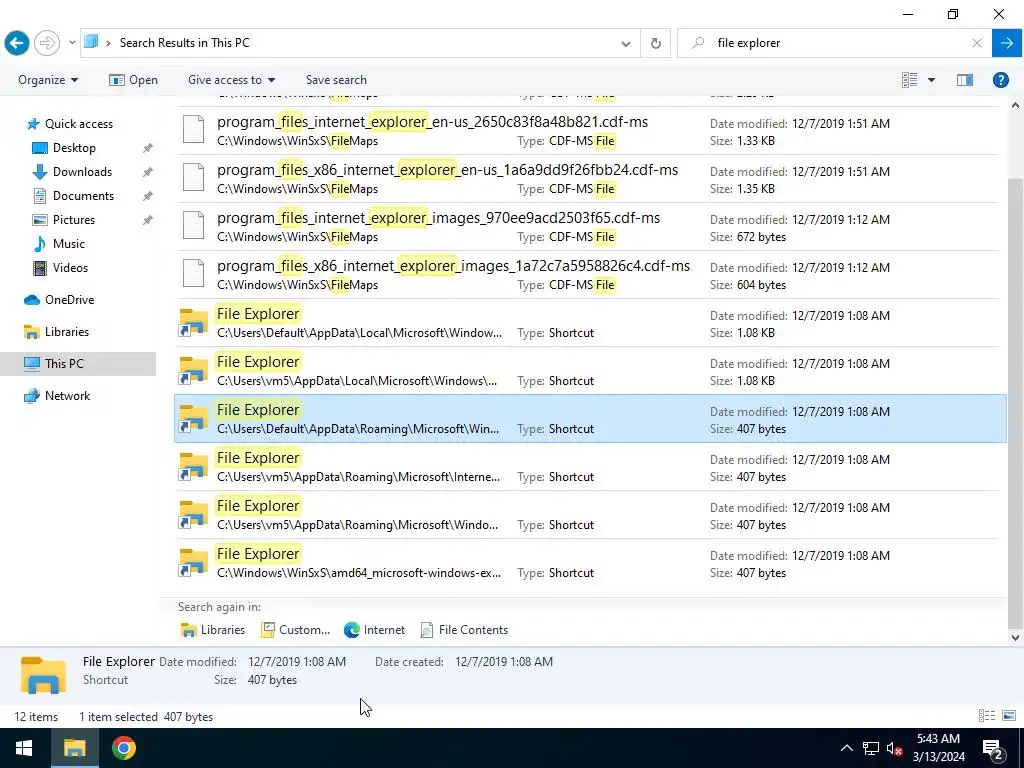The width and height of the screenshot is (1024, 768).
Task: Click breadcrumb 'Search Results in This PC'
Action: (x=185, y=43)
